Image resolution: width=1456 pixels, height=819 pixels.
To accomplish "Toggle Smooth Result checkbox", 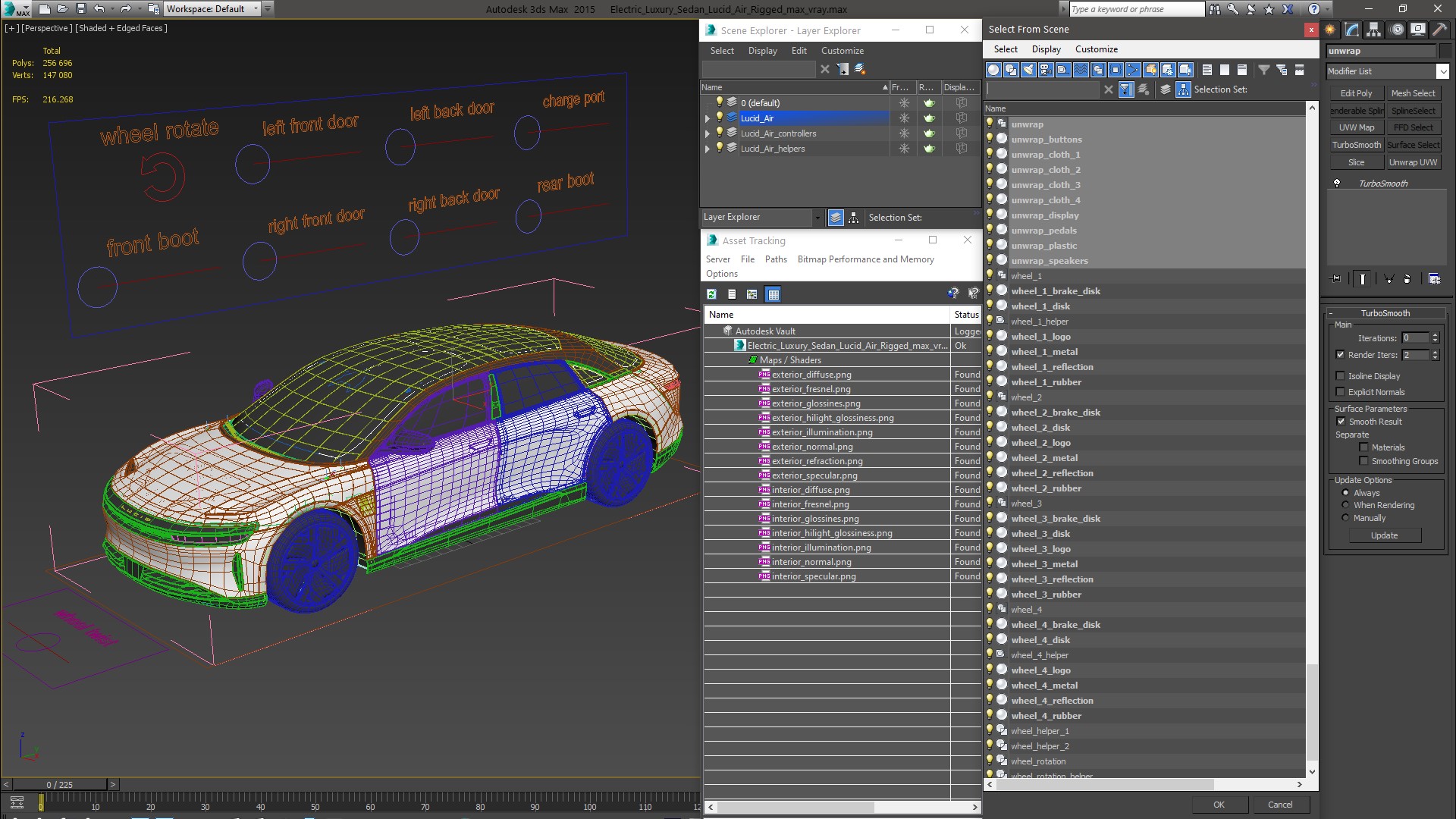I will coord(1340,422).
